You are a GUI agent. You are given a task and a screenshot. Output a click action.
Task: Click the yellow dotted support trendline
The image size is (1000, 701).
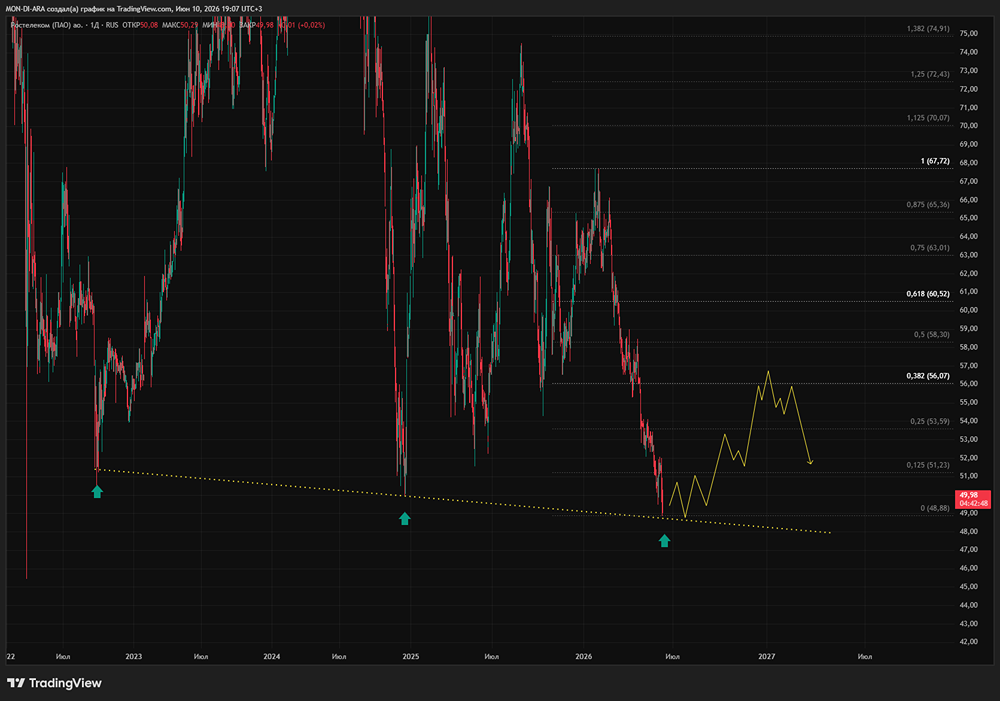click(x=462, y=501)
